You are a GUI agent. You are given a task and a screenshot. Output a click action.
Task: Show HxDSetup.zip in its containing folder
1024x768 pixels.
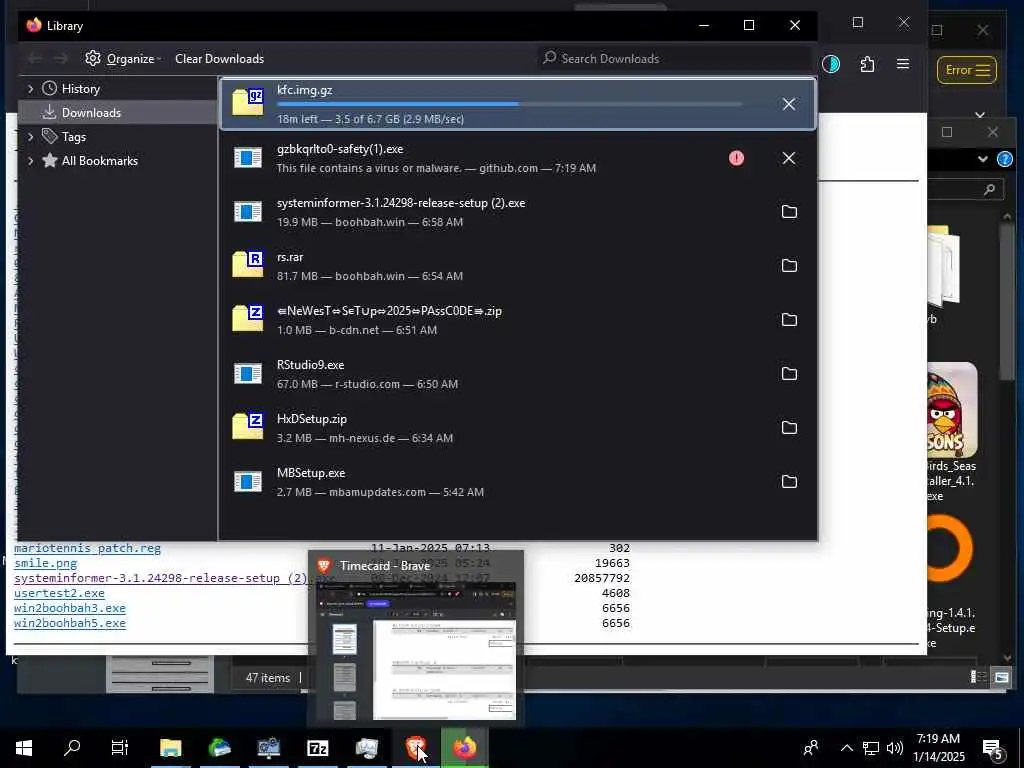tap(789, 428)
